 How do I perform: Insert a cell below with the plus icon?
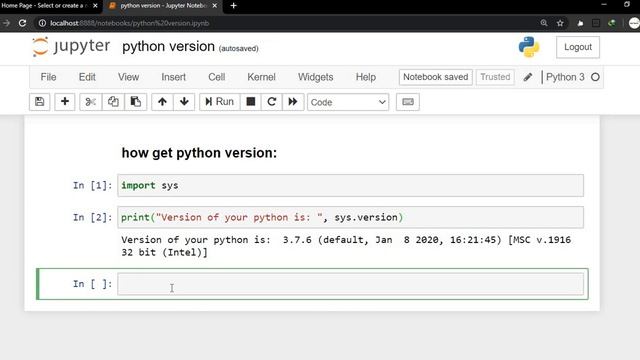pyautogui.click(x=64, y=102)
